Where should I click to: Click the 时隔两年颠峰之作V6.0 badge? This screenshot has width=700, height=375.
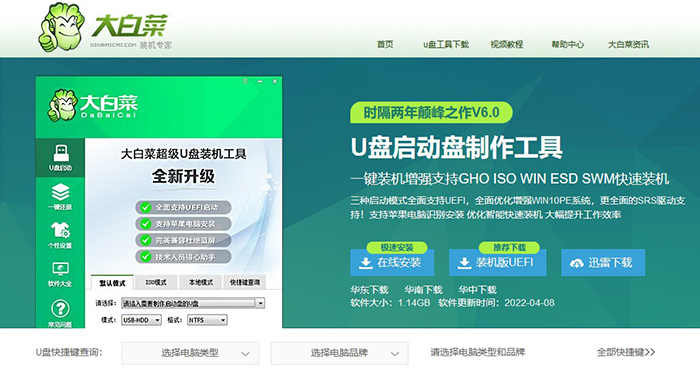click(x=431, y=112)
